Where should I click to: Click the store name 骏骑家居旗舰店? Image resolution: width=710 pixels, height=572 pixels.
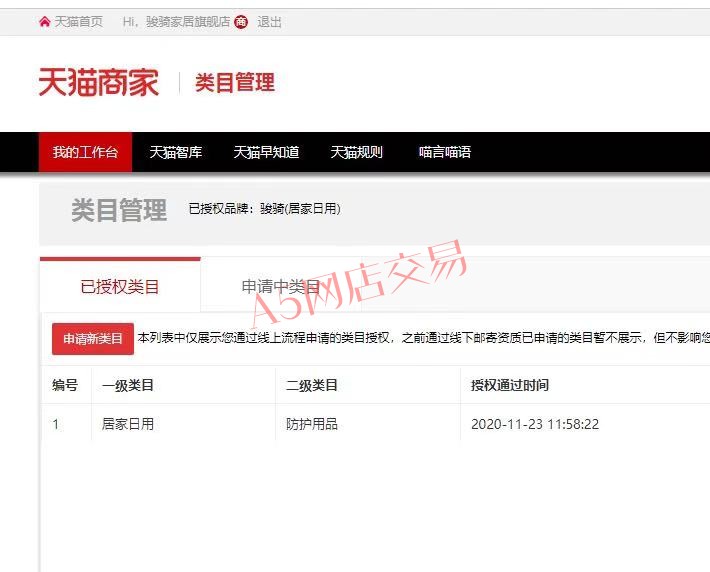(x=188, y=22)
